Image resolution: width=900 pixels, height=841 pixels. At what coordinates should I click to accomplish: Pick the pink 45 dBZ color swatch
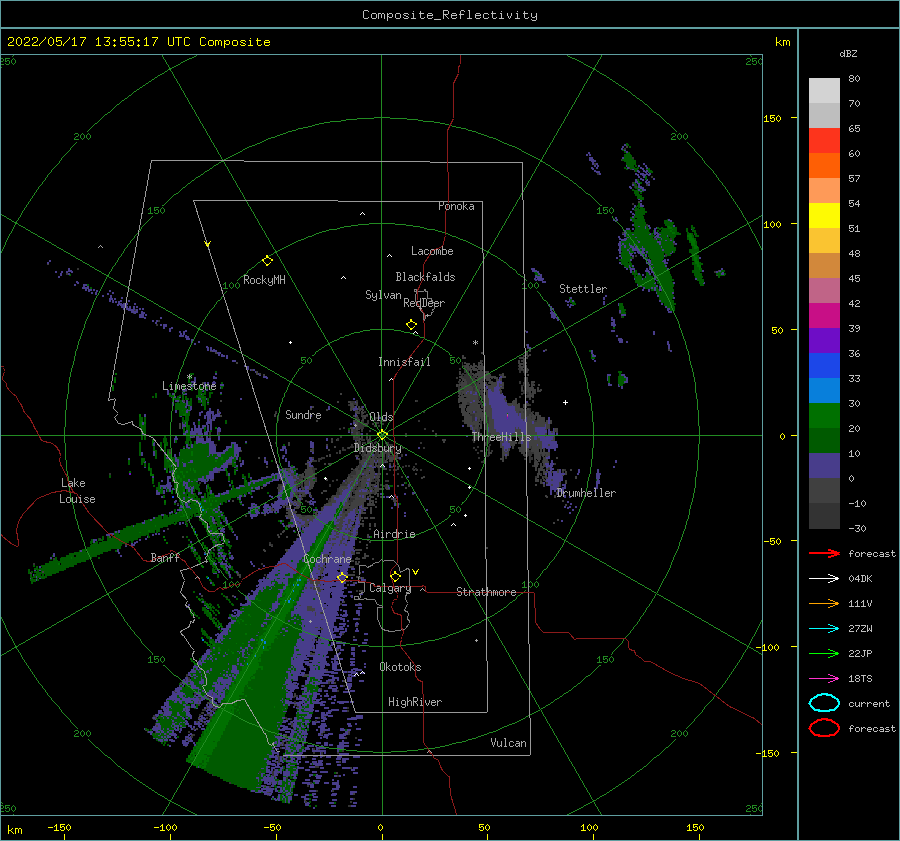tap(824, 291)
